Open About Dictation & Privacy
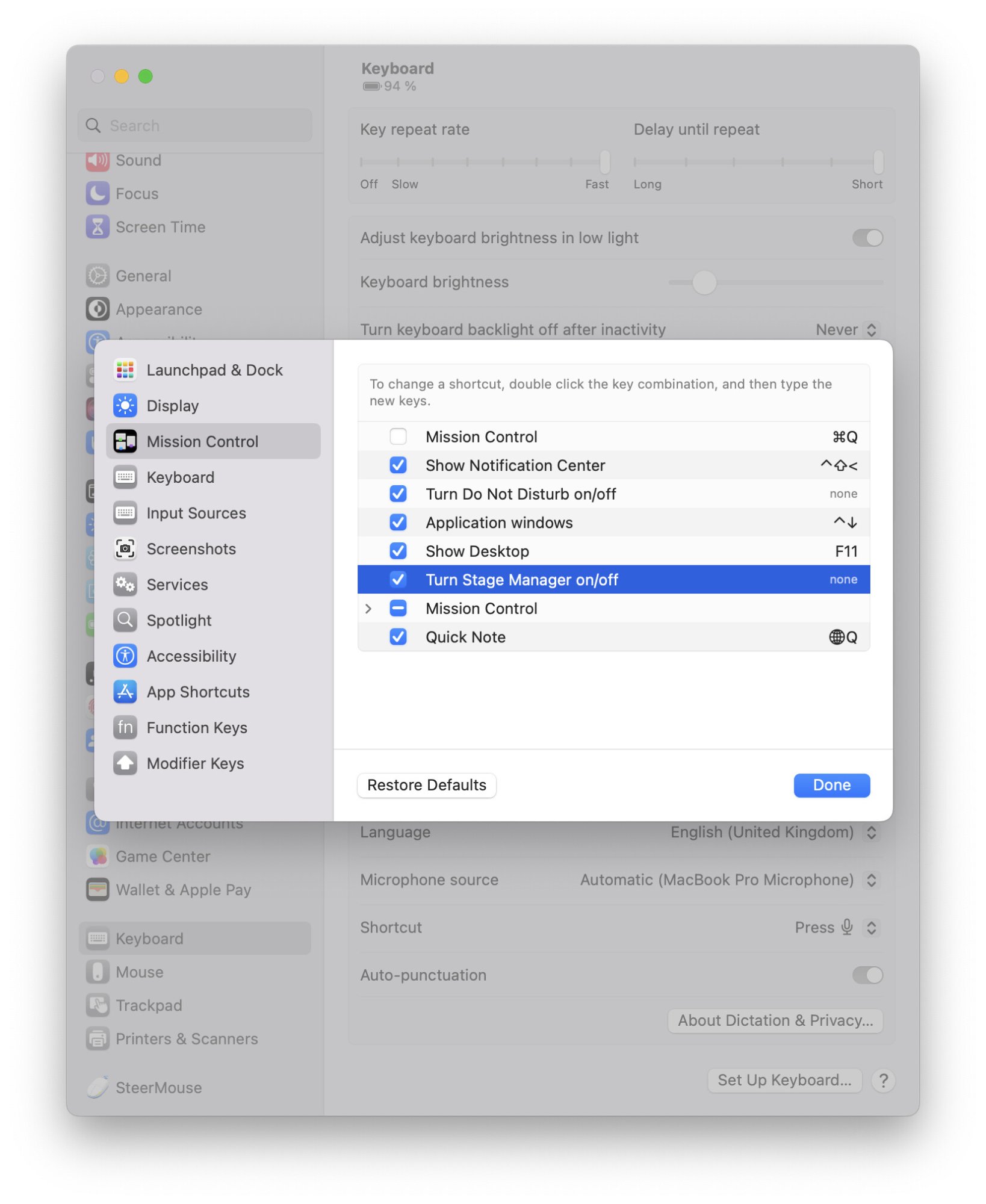 point(775,1020)
